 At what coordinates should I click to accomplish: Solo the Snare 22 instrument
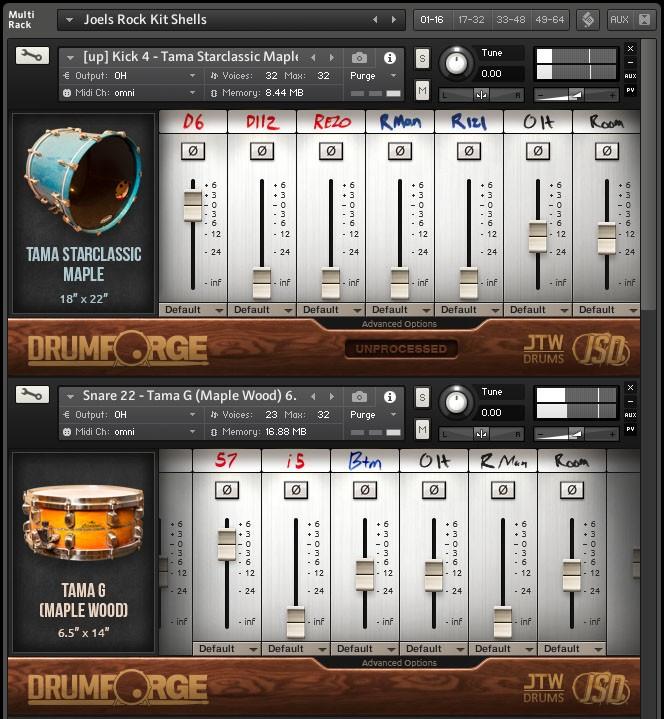point(422,398)
